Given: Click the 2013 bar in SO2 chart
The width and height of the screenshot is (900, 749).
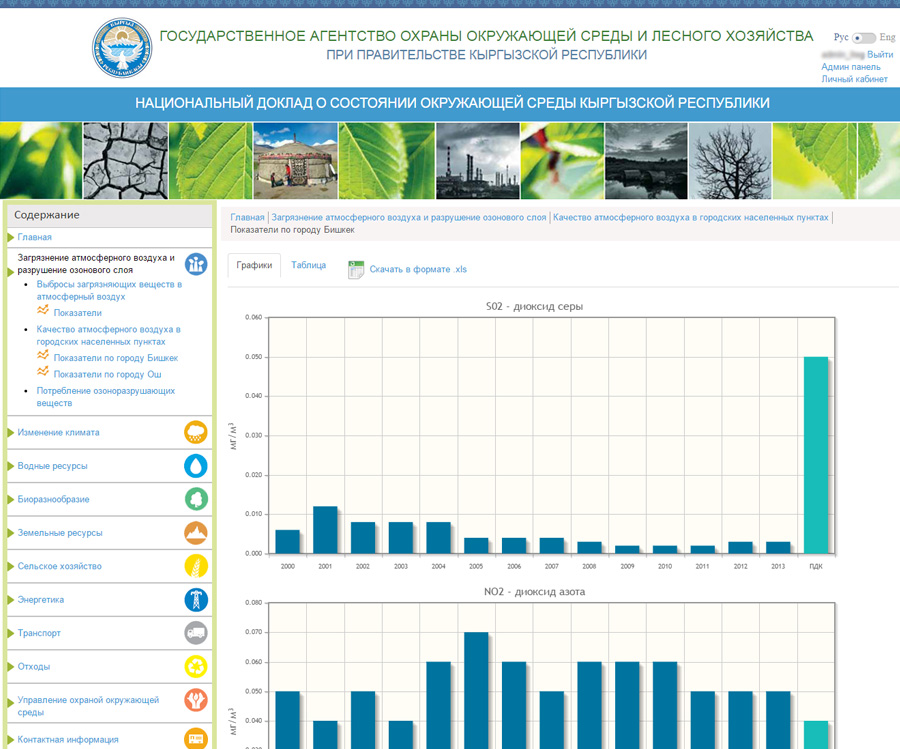Looking at the screenshot, I should point(778,548).
